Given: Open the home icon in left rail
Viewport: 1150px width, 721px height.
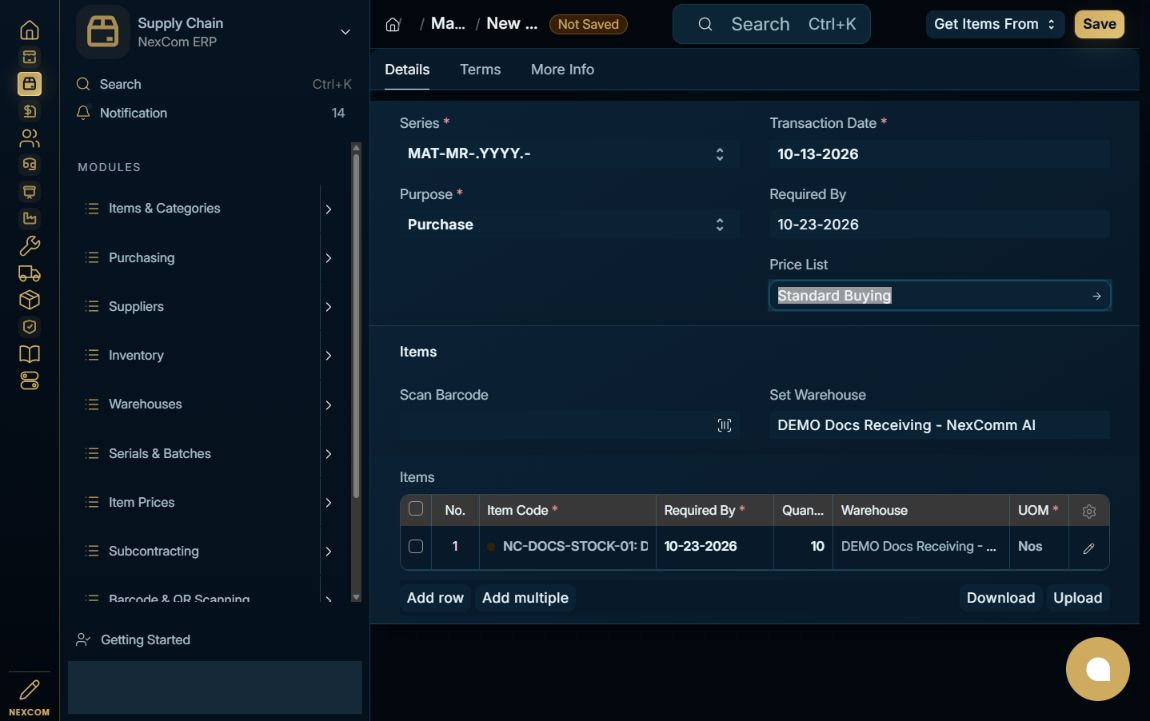Looking at the screenshot, I should 29,30.
